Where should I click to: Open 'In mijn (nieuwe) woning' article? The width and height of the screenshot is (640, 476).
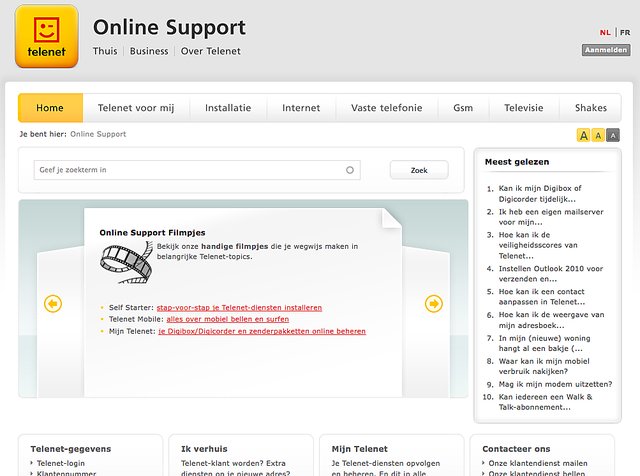pos(544,343)
